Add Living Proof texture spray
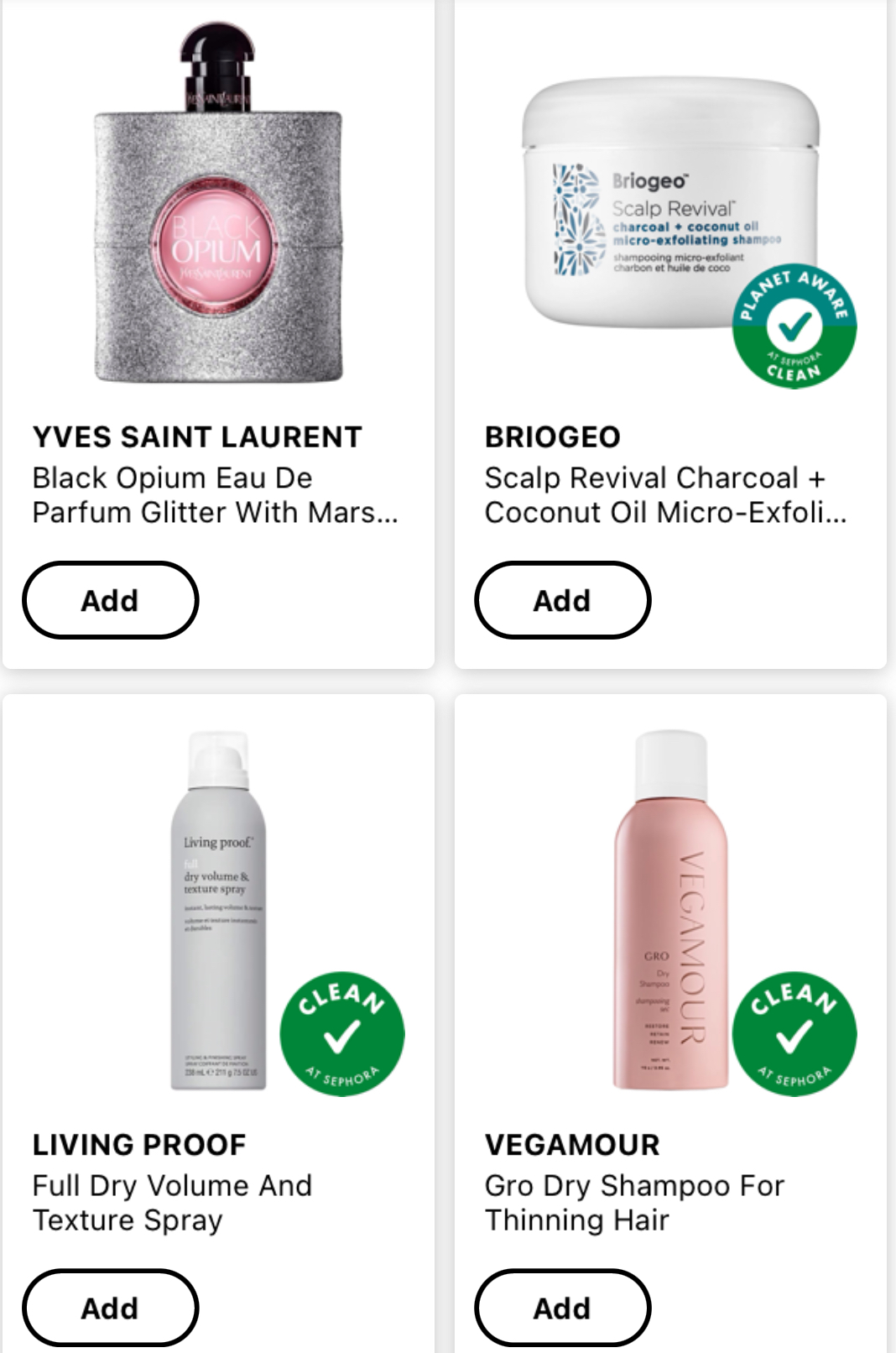The image size is (896, 1353). (x=110, y=1308)
